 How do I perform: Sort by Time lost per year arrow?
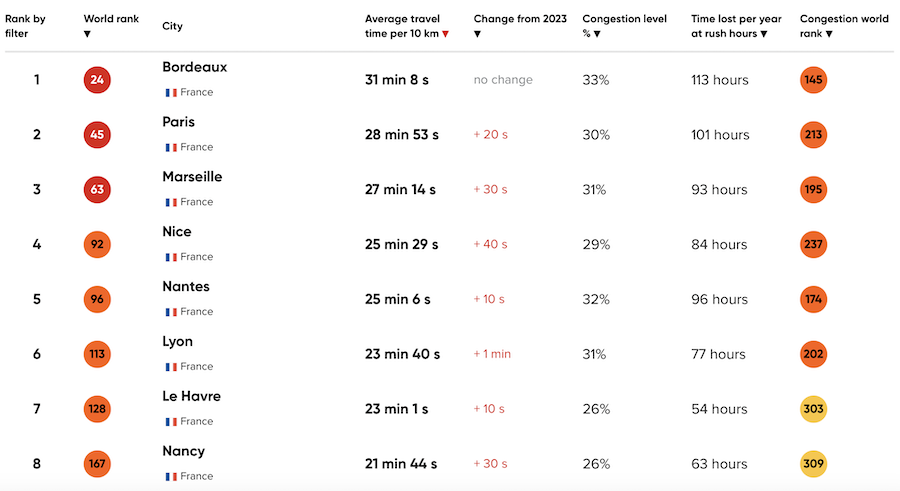pyautogui.click(x=764, y=34)
